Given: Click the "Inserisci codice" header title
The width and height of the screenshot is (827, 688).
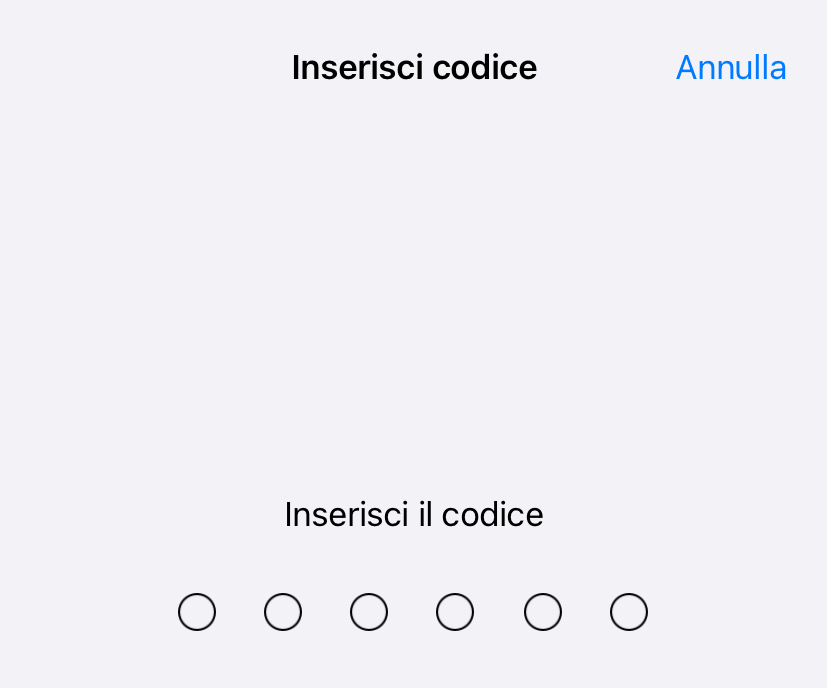Looking at the screenshot, I should (414, 68).
